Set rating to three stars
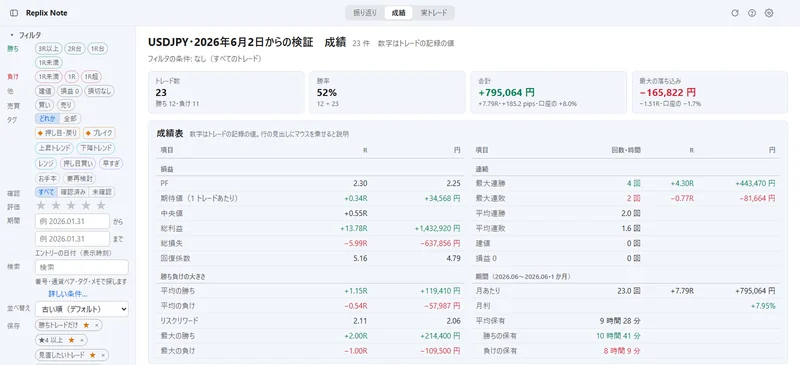 click(x=71, y=205)
